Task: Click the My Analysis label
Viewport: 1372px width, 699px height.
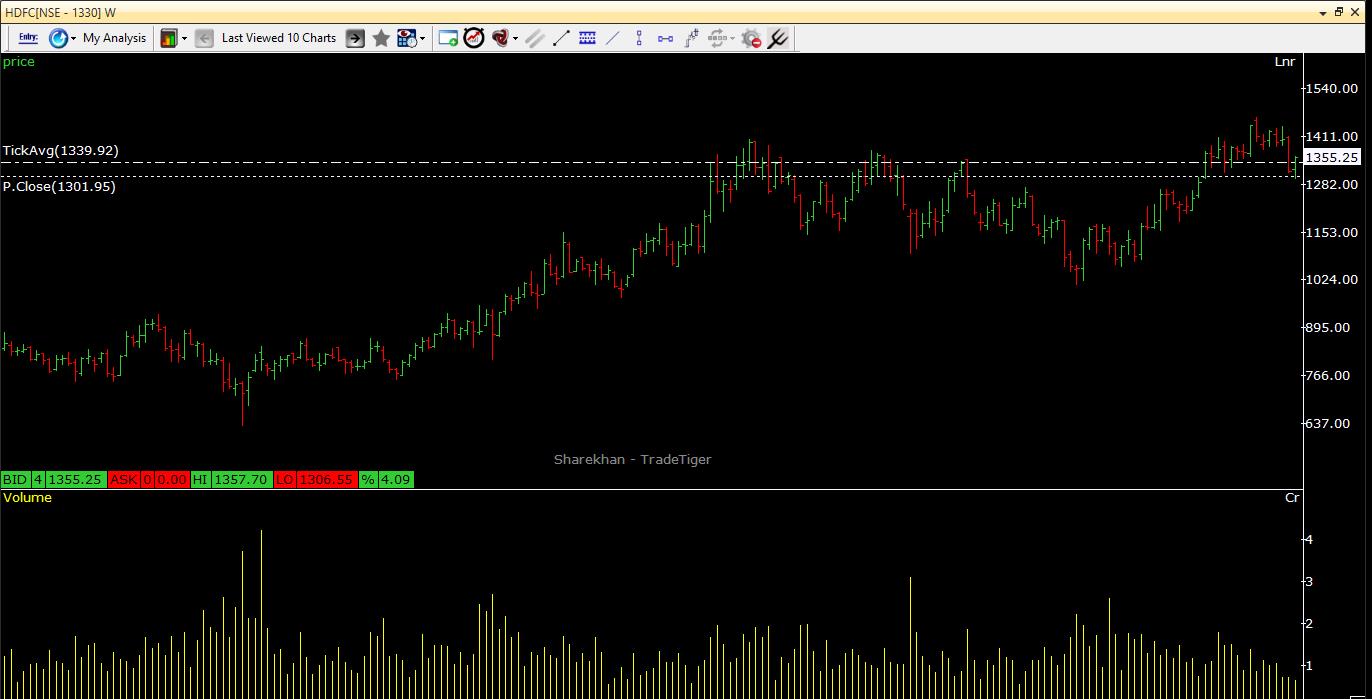Action: (x=114, y=38)
